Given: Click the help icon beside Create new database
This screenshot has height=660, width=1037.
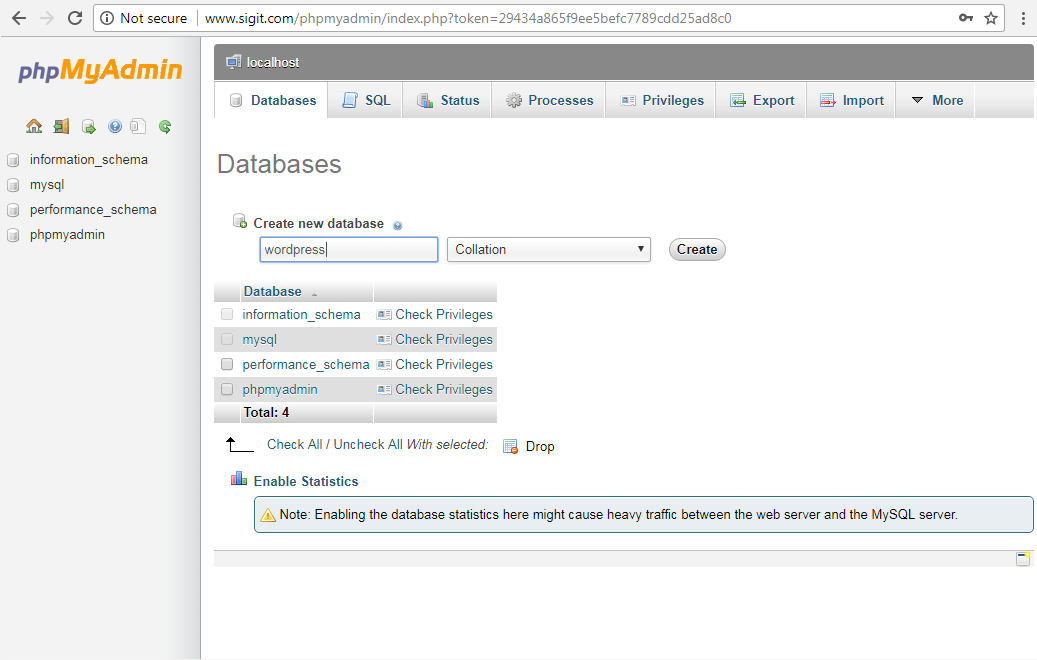Looking at the screenshot, I should pos(397,226).
